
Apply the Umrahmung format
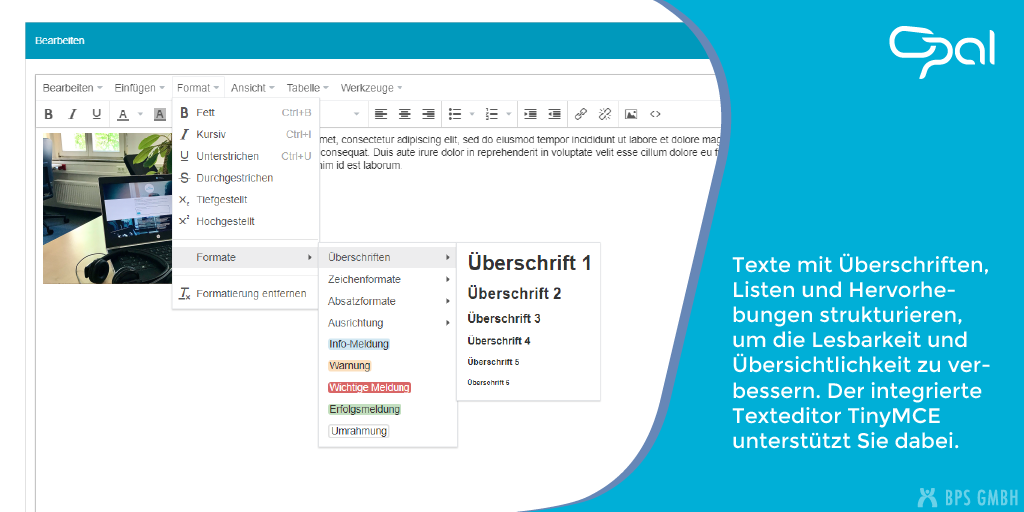(x=359, y=431)
